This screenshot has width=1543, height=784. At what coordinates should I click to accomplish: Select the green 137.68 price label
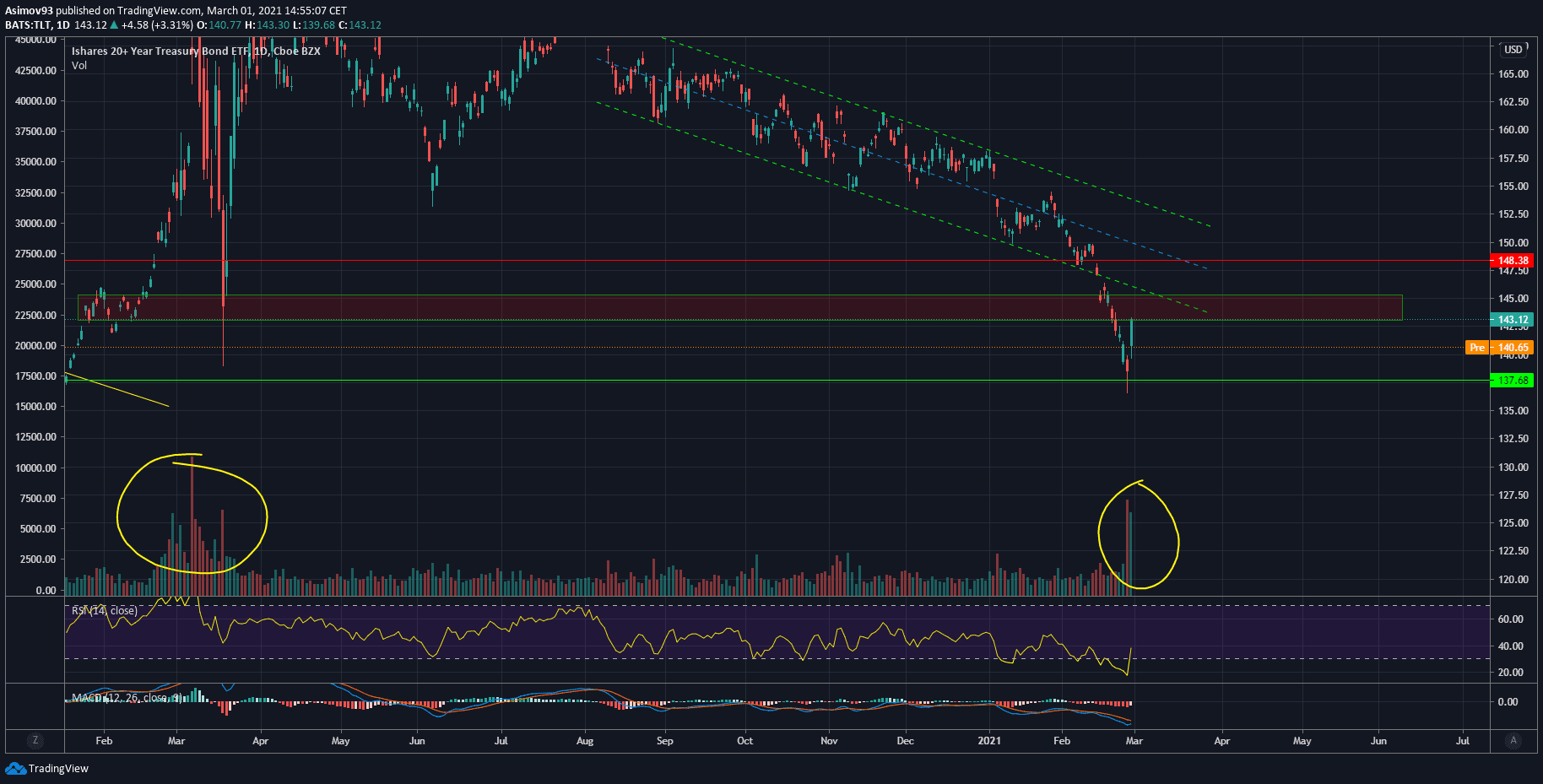[x=1513, y=381]
